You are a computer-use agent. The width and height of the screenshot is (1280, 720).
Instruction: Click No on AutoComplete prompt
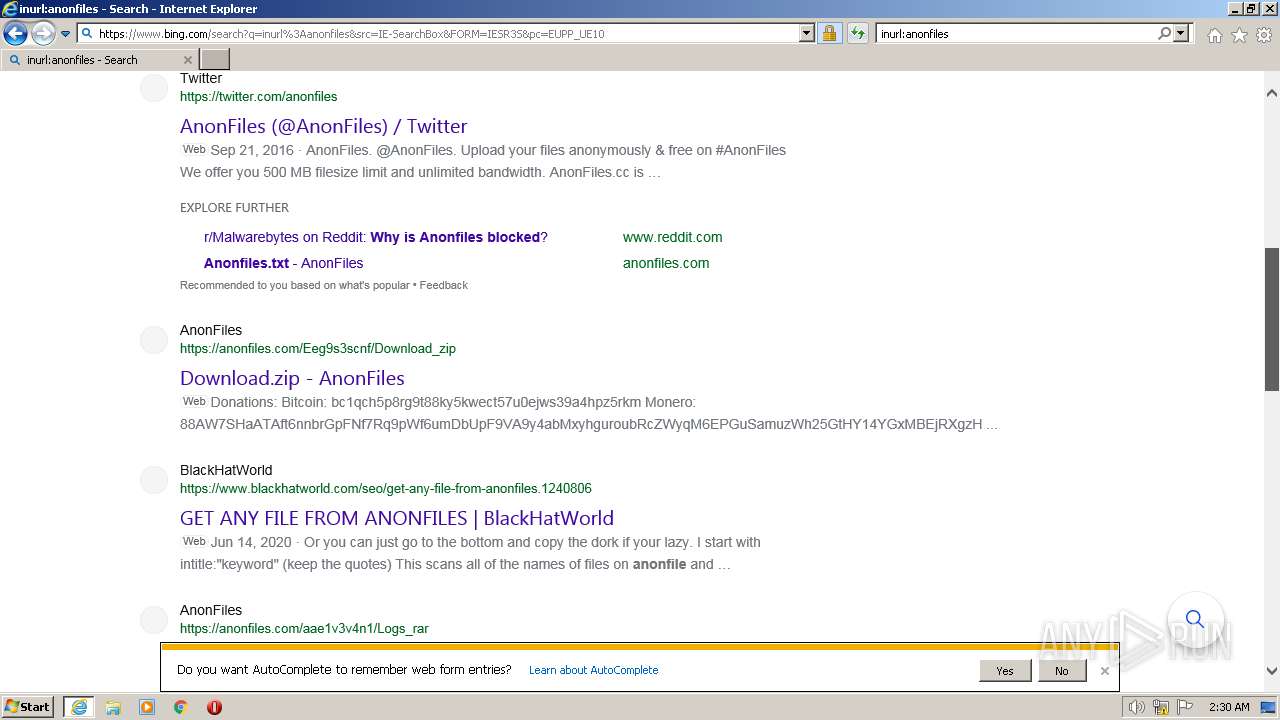pyautogui.click(x=1061, y=671)
